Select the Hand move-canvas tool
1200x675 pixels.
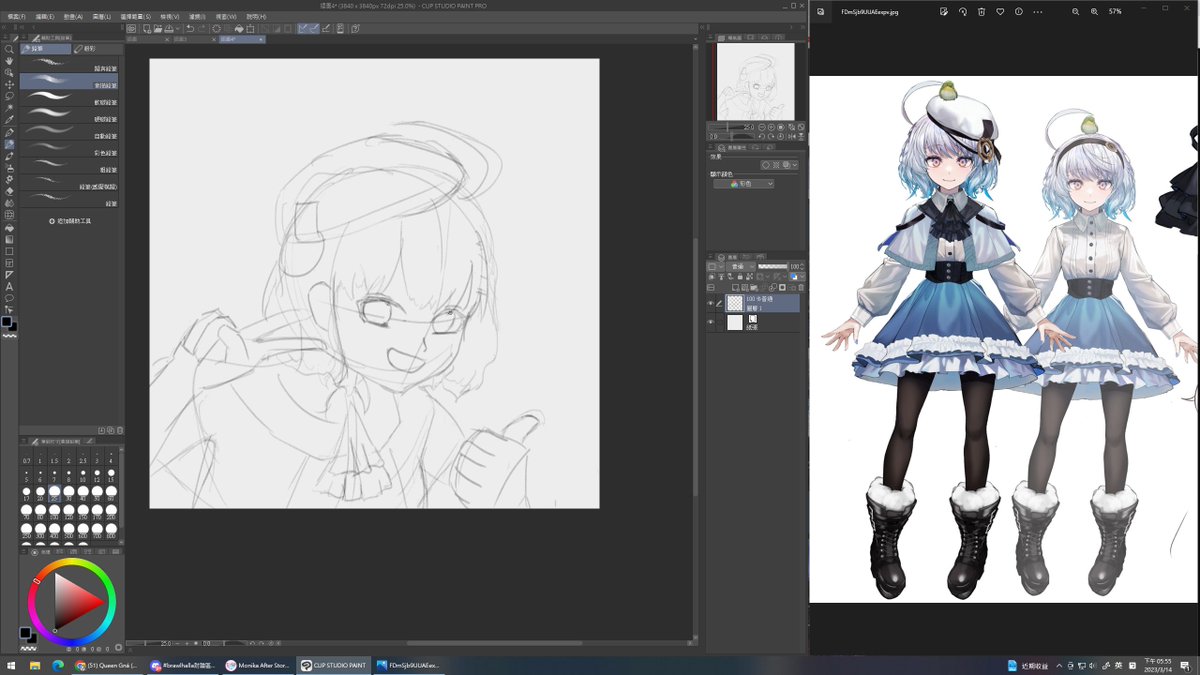tap(9, 61)
